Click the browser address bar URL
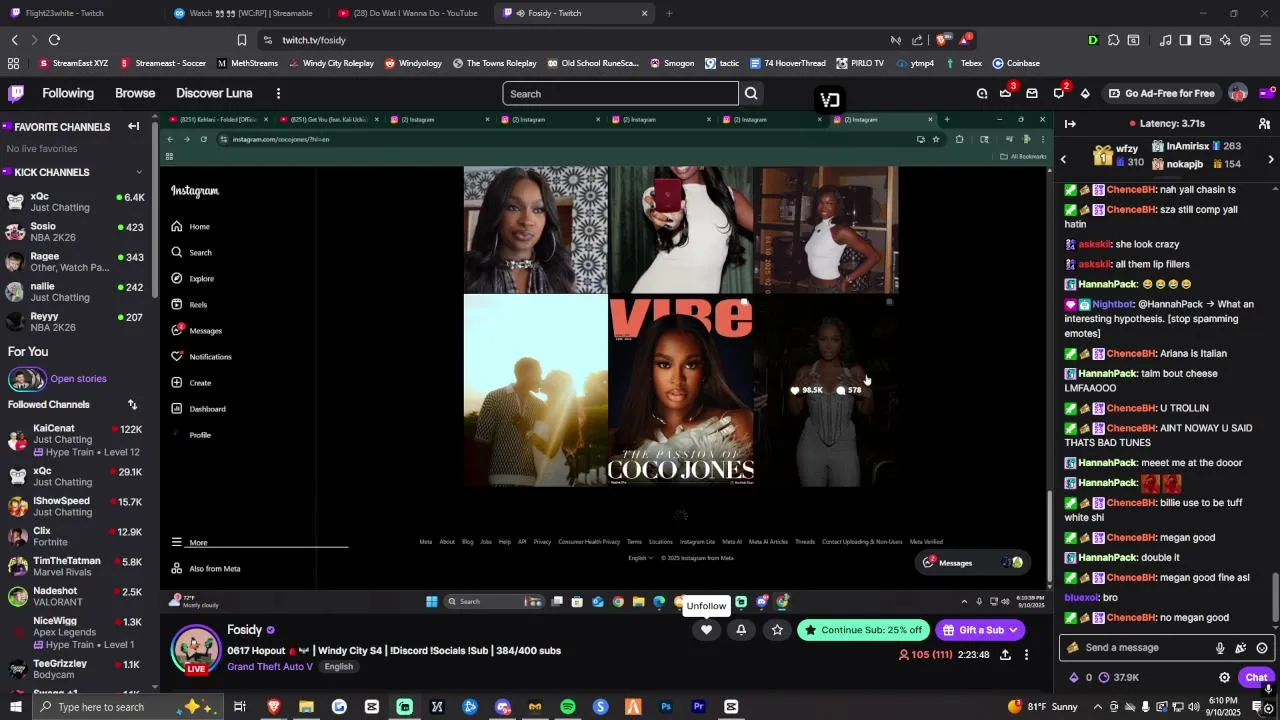The width and height of the screenshot is (1280, 720). point(314,40)
